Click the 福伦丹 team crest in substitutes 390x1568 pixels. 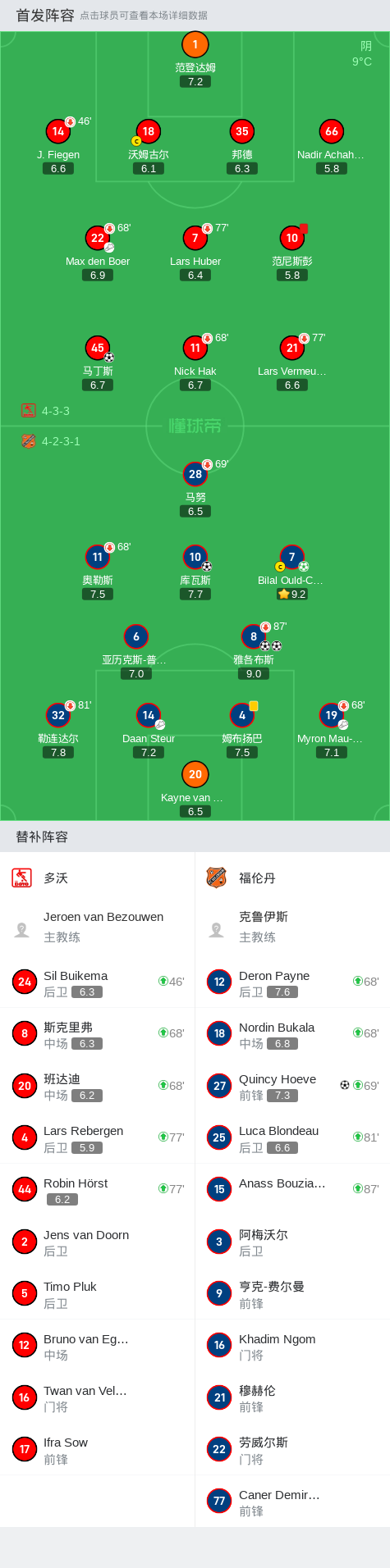(x=216, y=877)
